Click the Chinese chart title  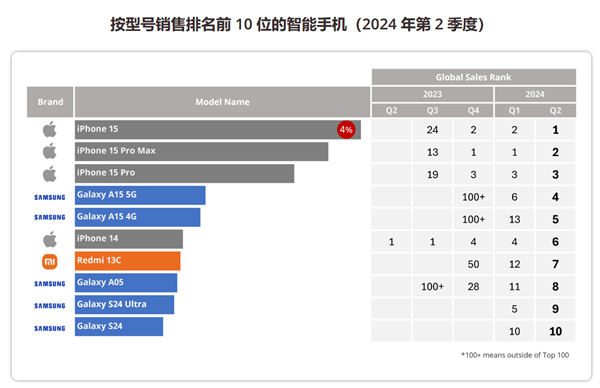point(297,24)
